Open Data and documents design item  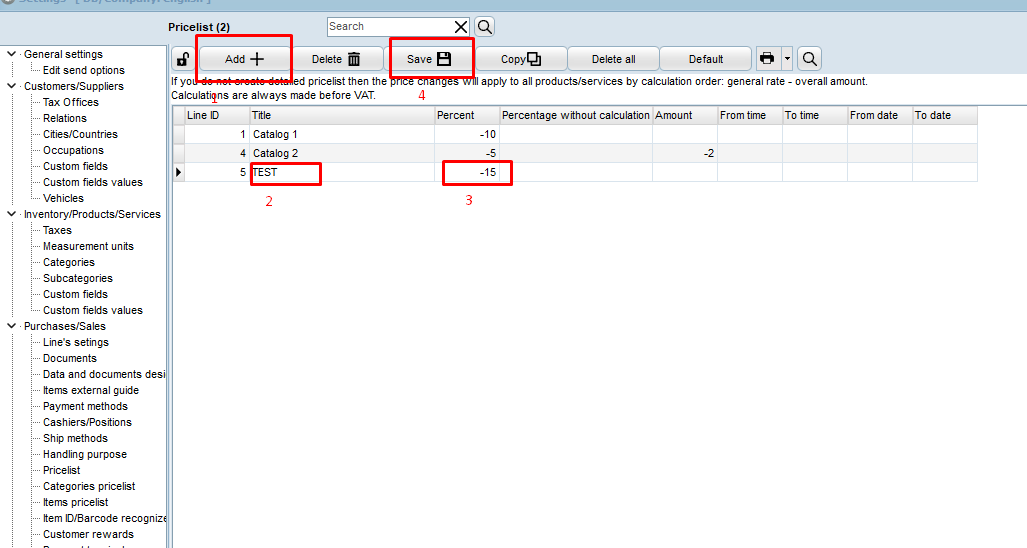click(x=103, y=374)
